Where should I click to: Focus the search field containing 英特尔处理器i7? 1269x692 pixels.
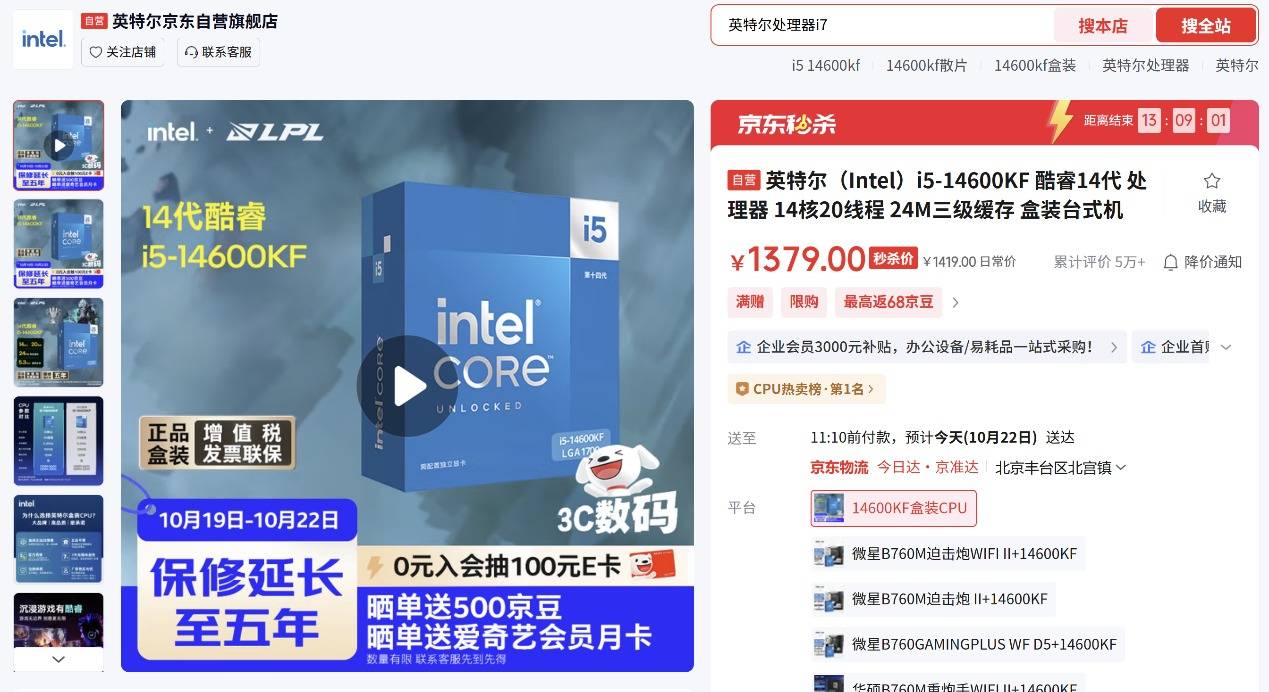point(883,26)
